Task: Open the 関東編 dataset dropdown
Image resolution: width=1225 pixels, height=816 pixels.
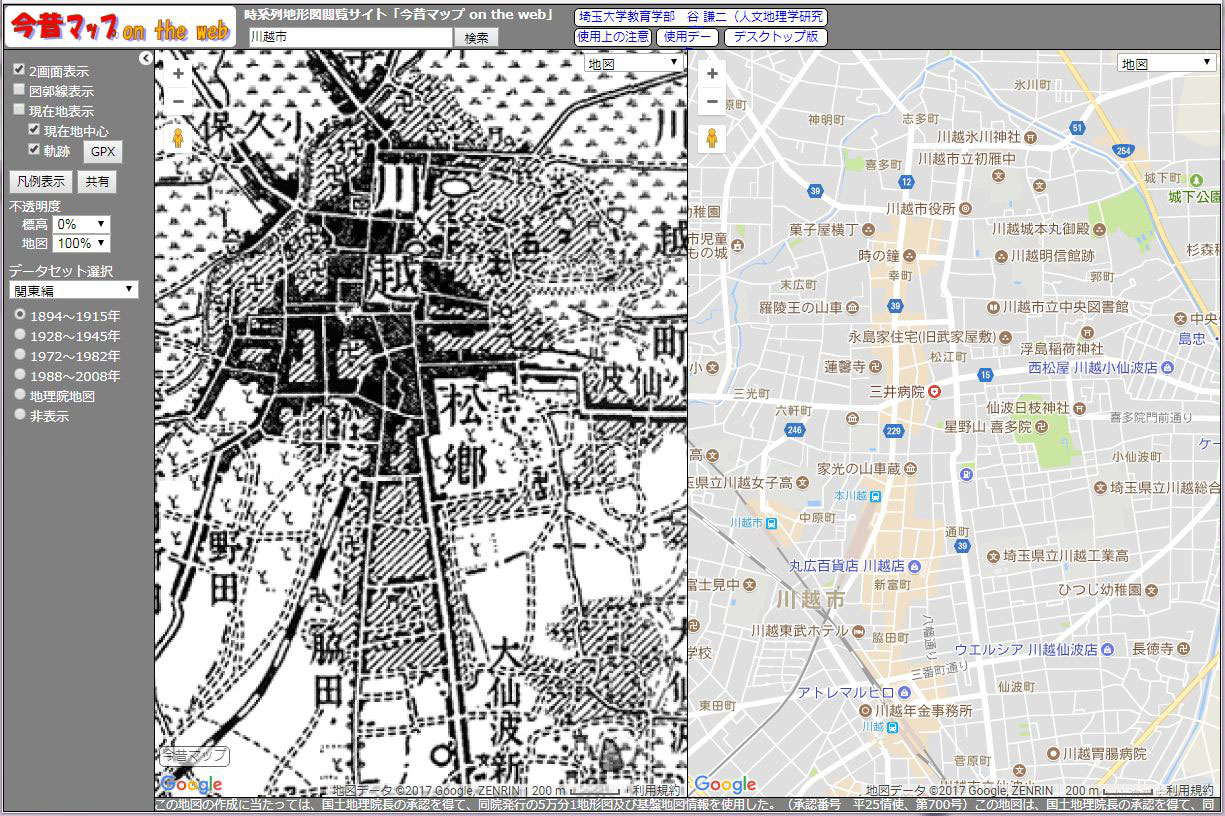Action: click(74, 290)
